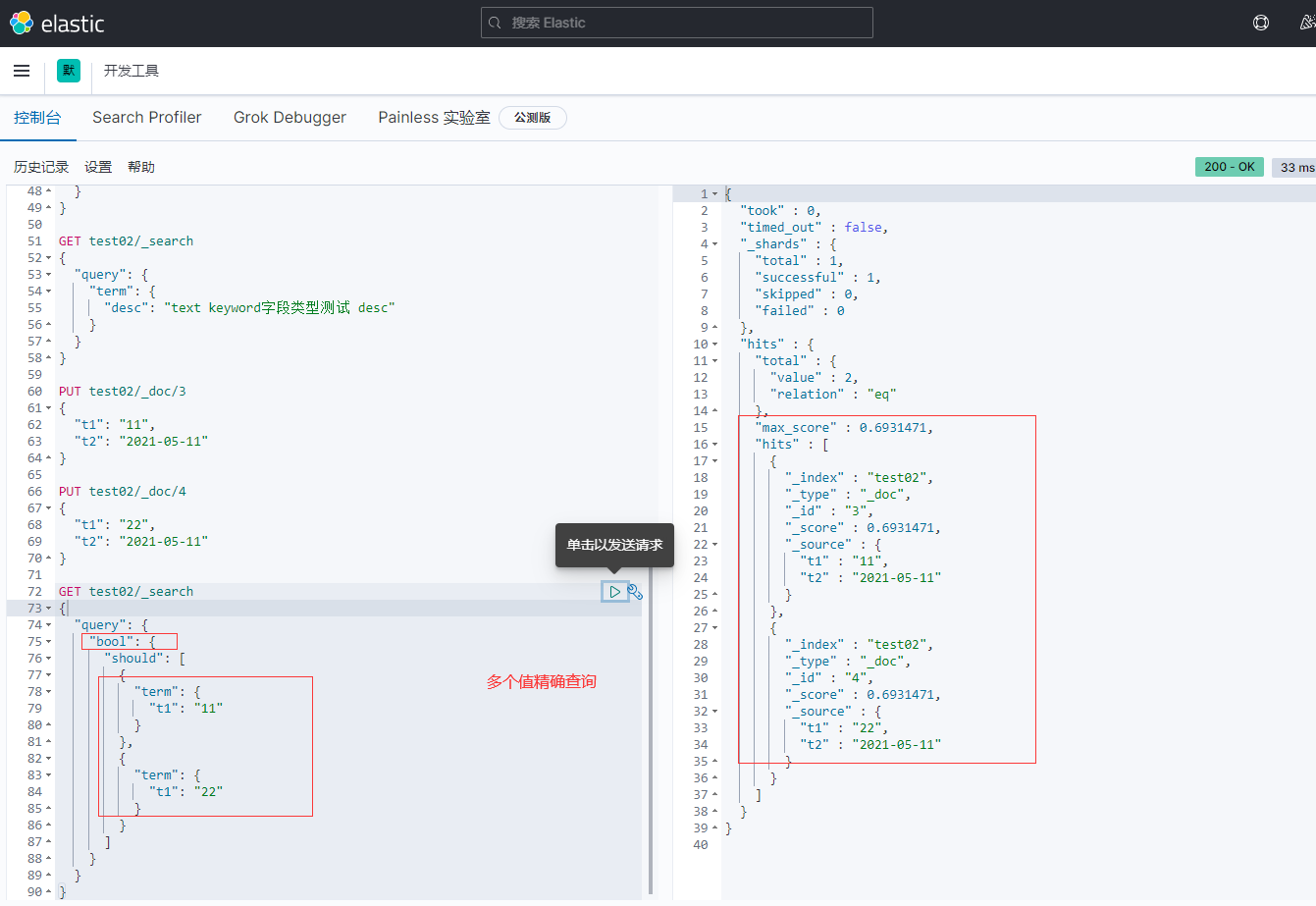Viewport: 1316px width, 906px height.
Task: Open the Search Profiler tab
Action: click(x=147, y=117)
